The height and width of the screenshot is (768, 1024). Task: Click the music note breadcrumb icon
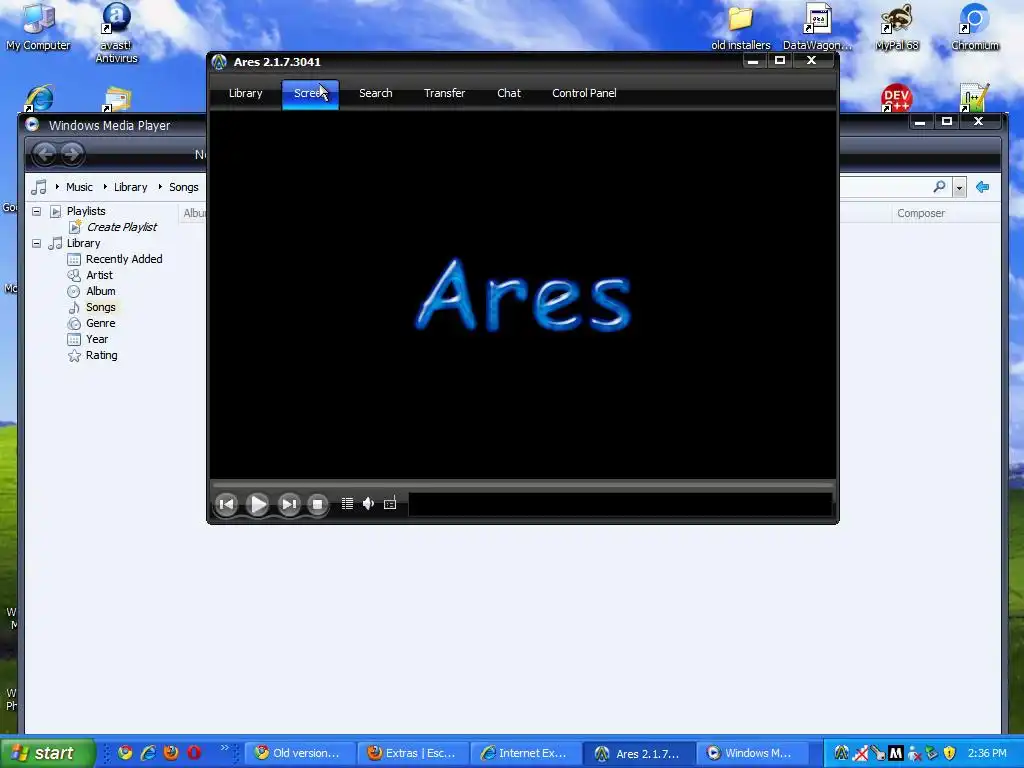pyautogui.click(x=39, y=187)
